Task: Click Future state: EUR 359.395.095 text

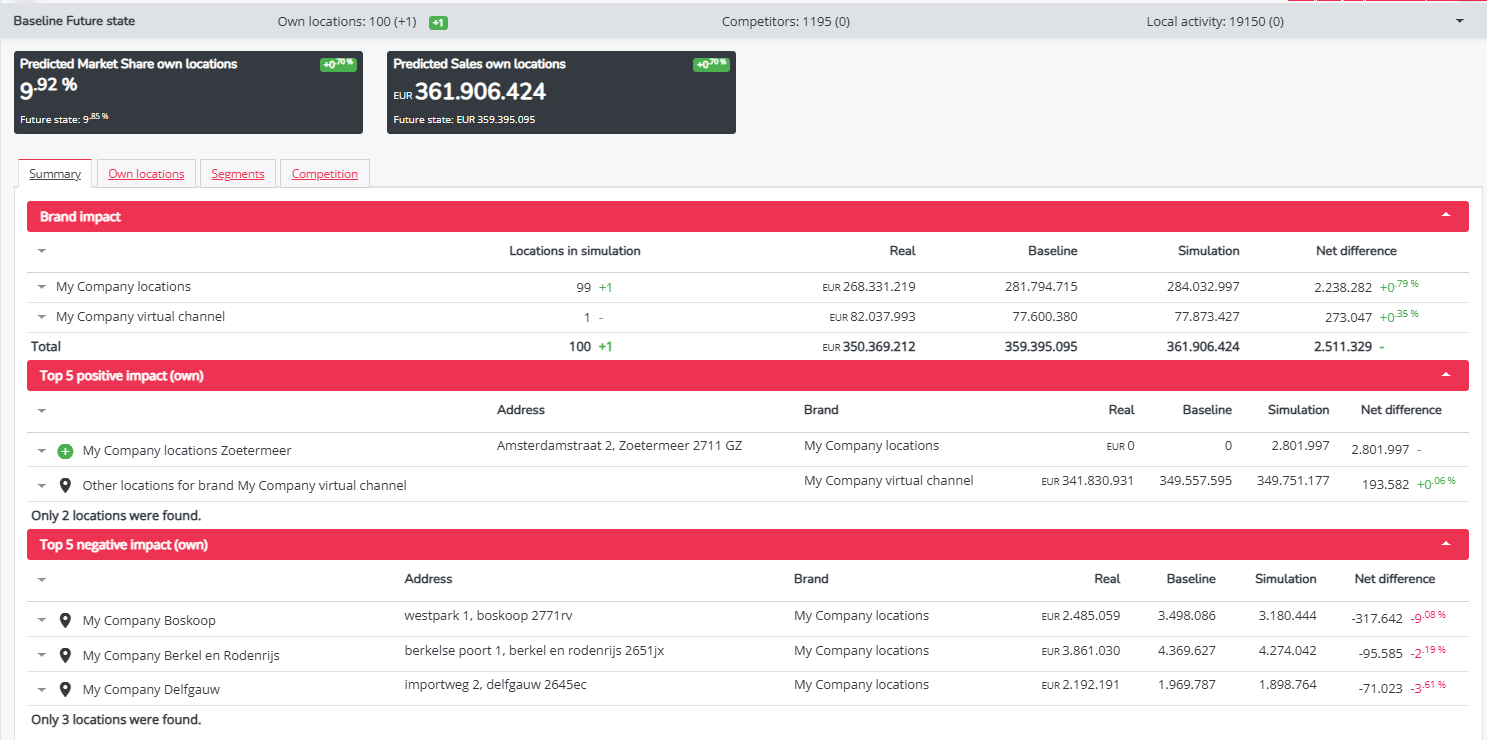Action: (x=464, y=120)
